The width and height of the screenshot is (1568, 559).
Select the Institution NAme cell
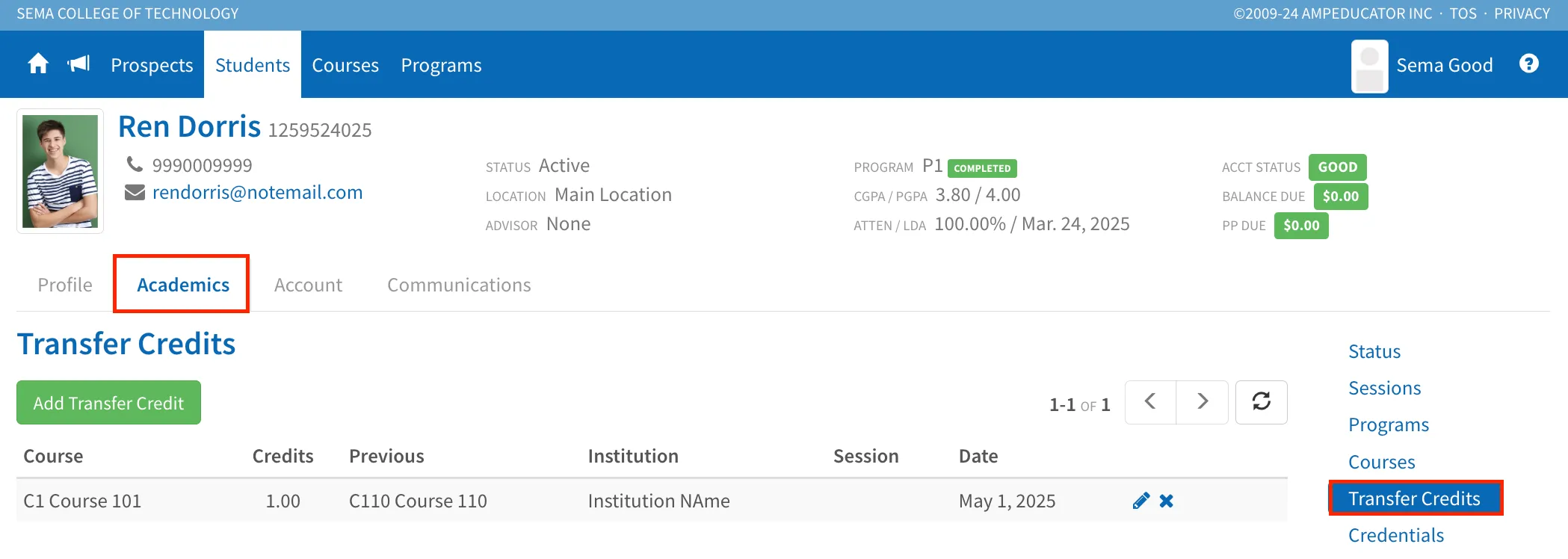coord(658,501)
